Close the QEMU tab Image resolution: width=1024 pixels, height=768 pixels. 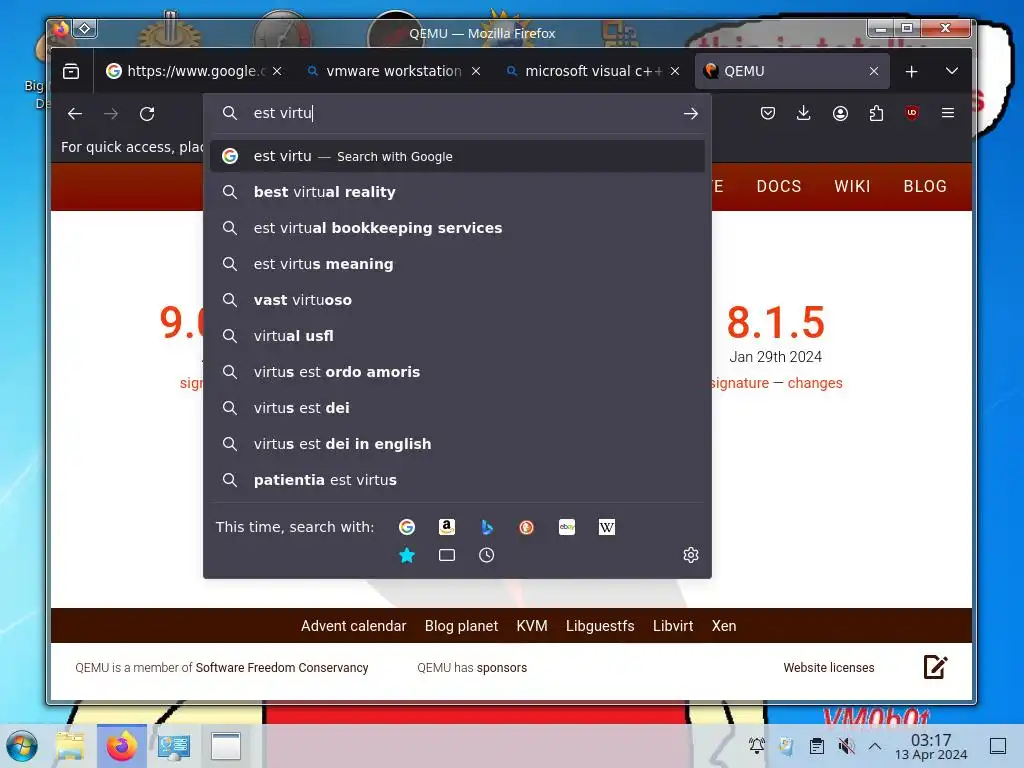coord(874,71)
